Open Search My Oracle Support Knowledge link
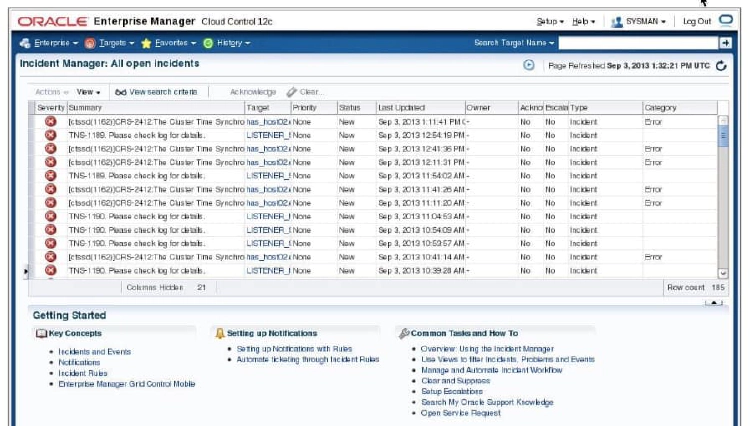 (x=487, y=403)
